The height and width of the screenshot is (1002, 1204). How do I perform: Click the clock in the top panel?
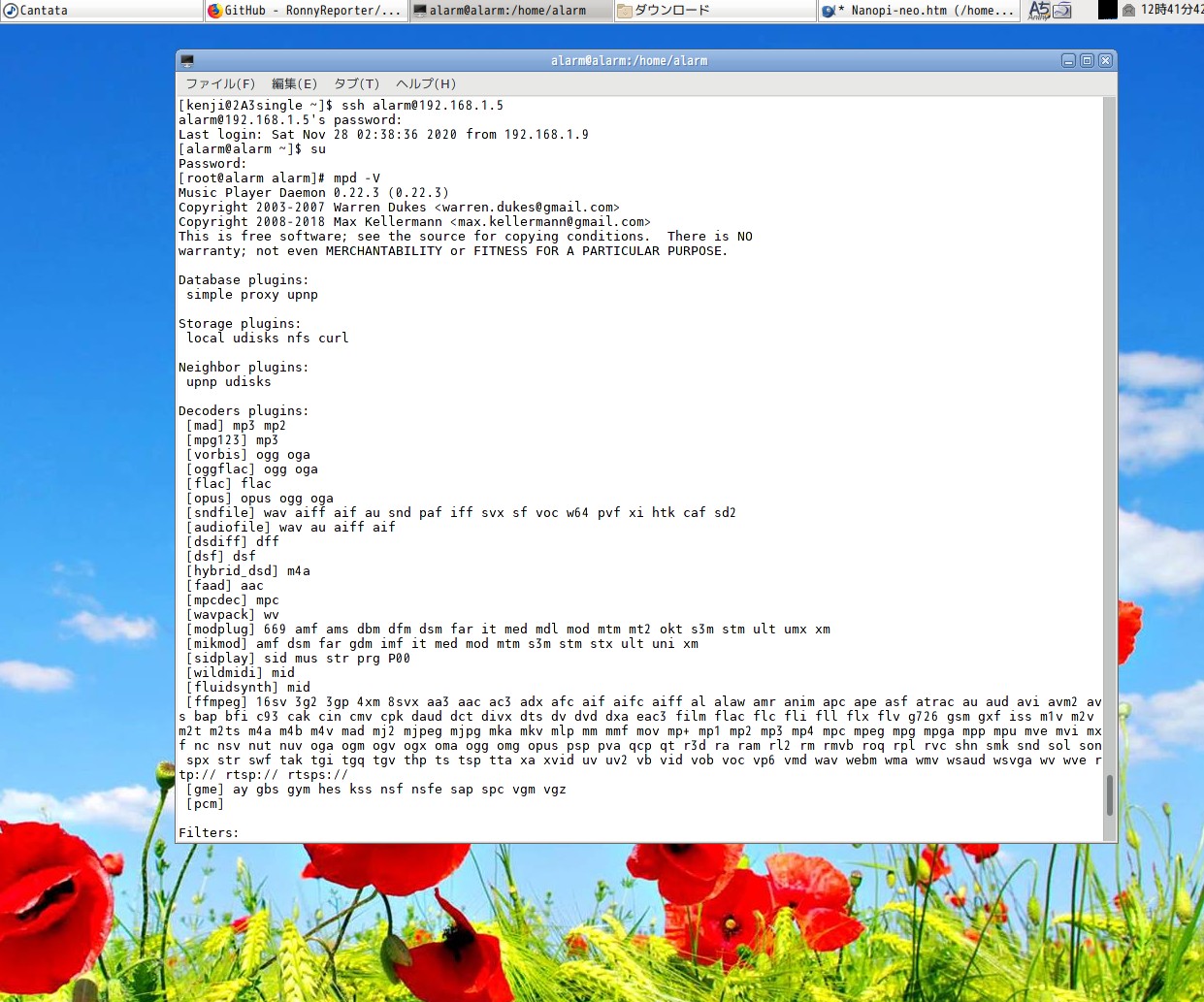tap(1171, 11)
